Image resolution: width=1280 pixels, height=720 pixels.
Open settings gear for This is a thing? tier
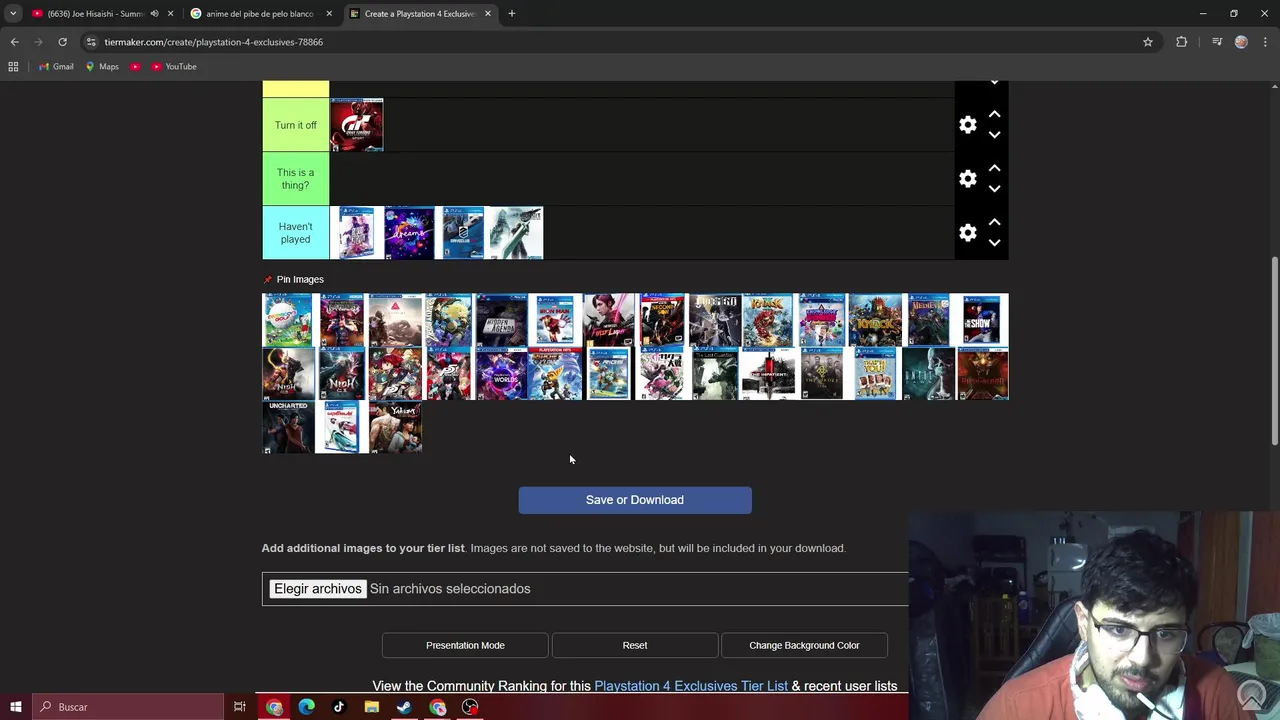click(967, 179)
